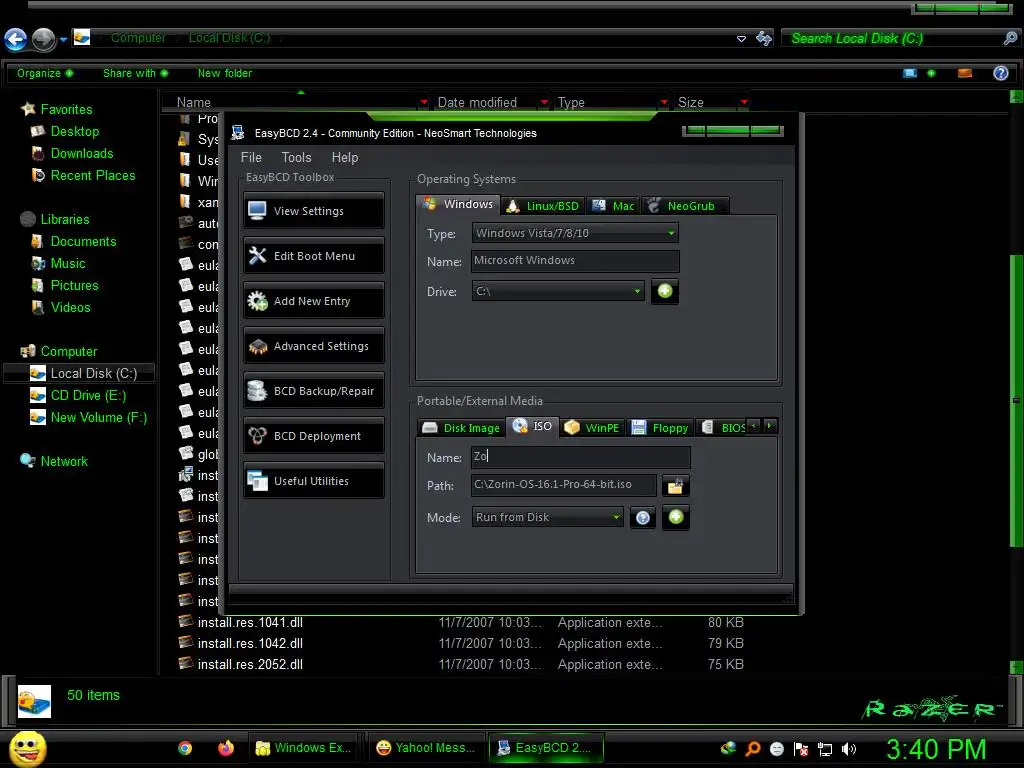This screenshot has height=768, width=1024.
Task: Select the ISO media tab
Action: (533, 426)
